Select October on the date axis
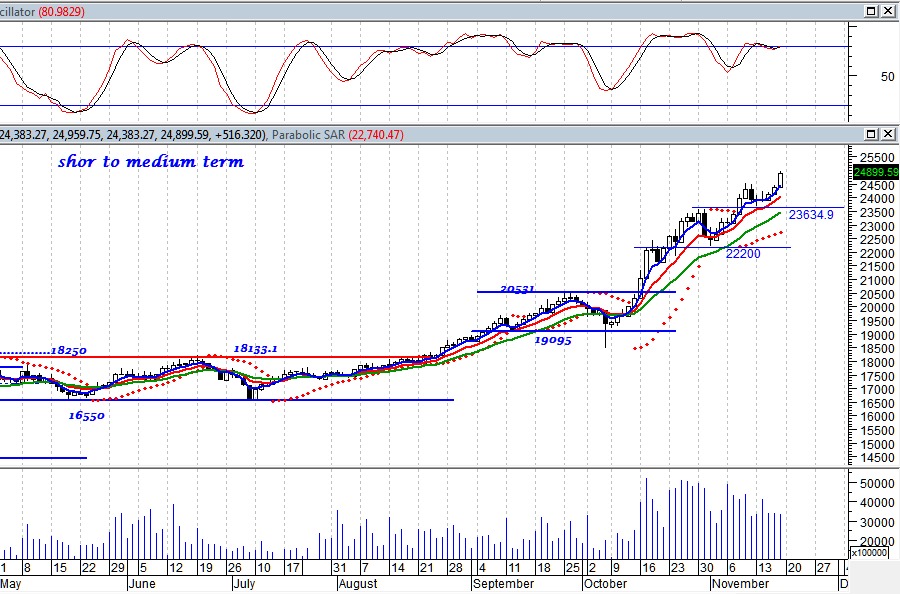 point(604,583)
